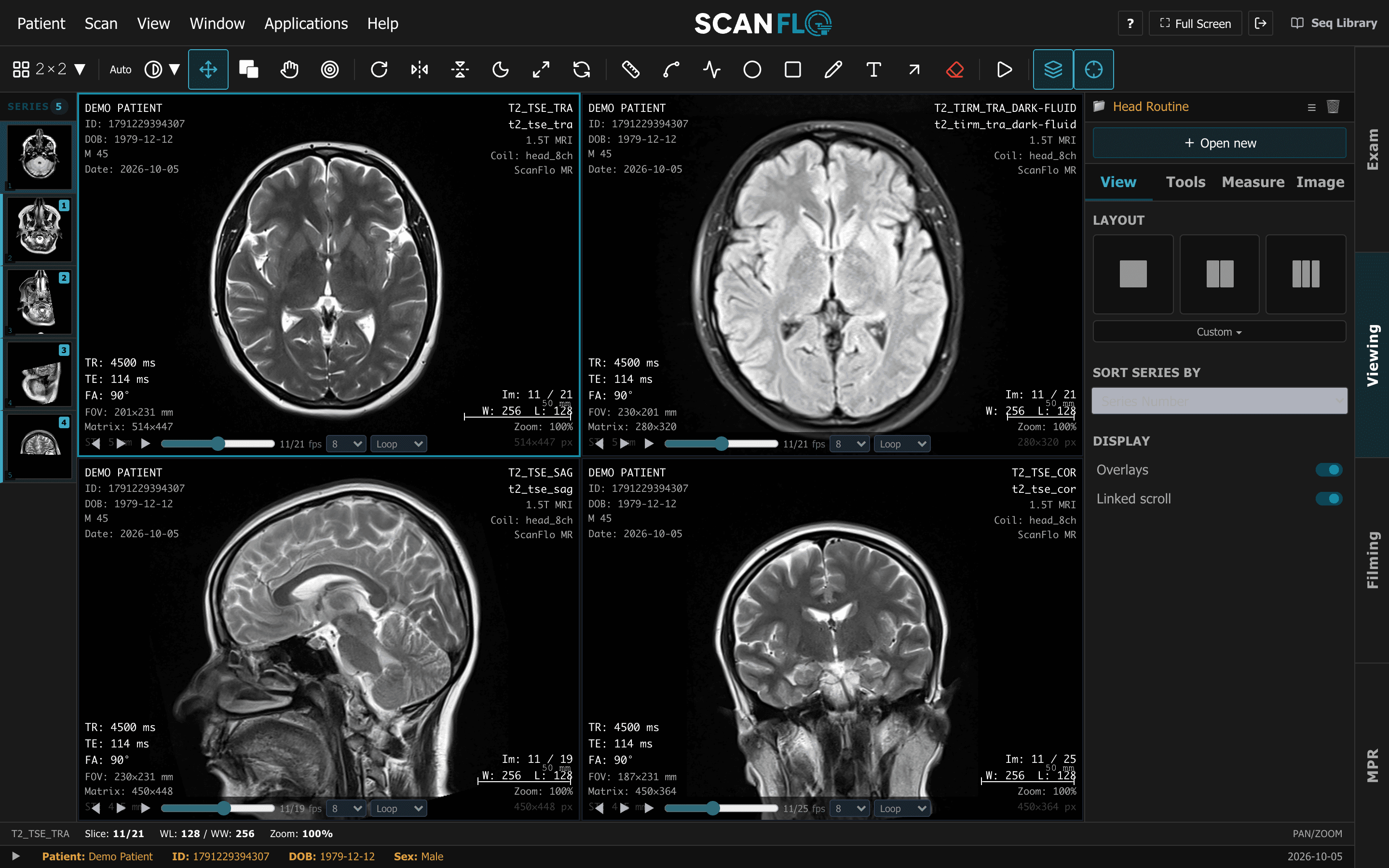Select the Pan/Move tool in toolbar
The image size is (1389, 868).
point(208,69)
